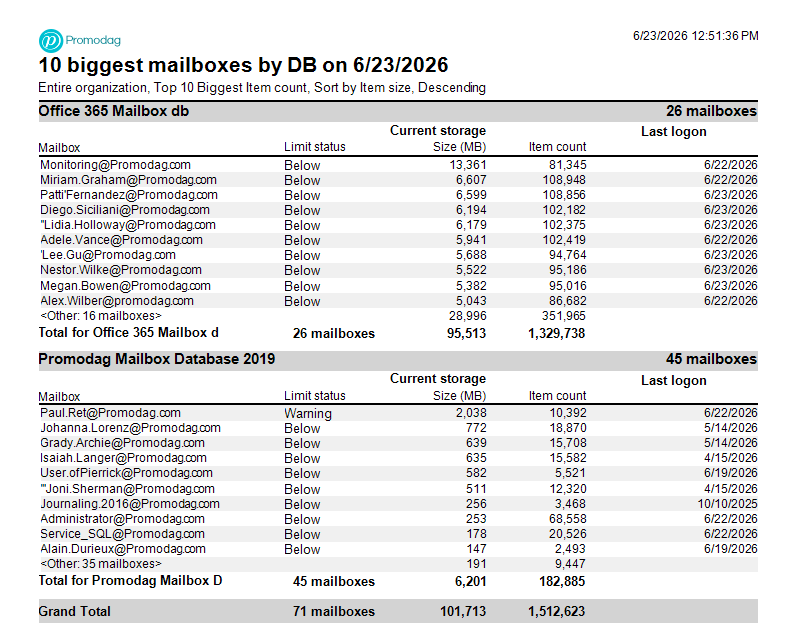Click the '26 mailboxes' header count
This screenshot has height=633, width=788.
point(711,111)
